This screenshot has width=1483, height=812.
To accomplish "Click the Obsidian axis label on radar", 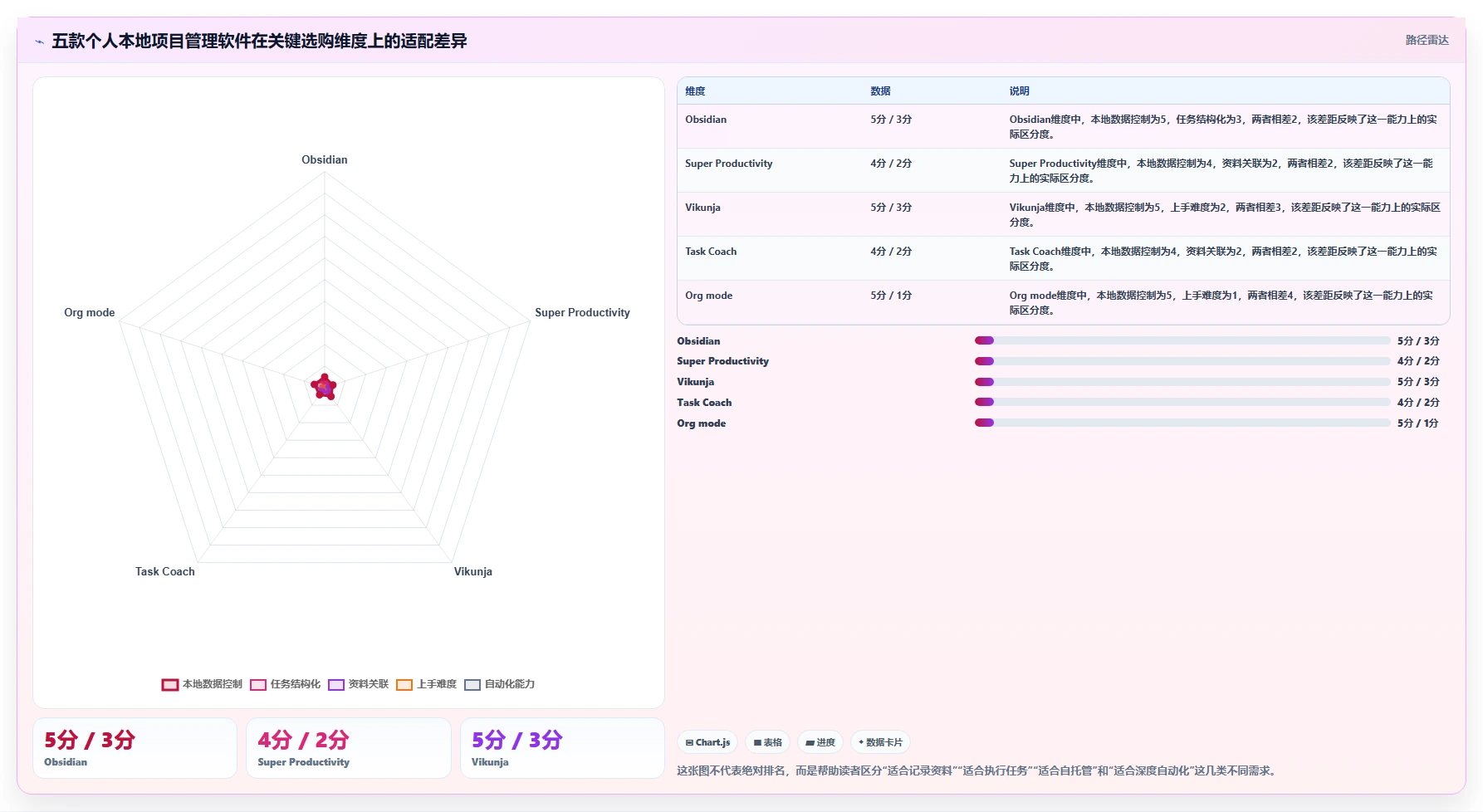I will click(x=325, y=159).
